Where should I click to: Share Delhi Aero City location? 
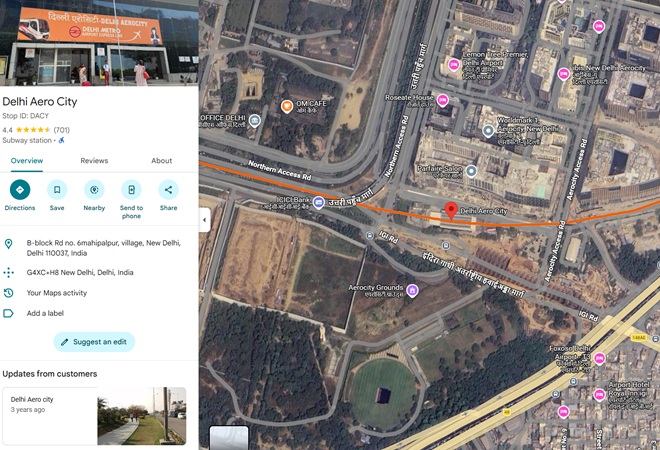pos(168,190)
